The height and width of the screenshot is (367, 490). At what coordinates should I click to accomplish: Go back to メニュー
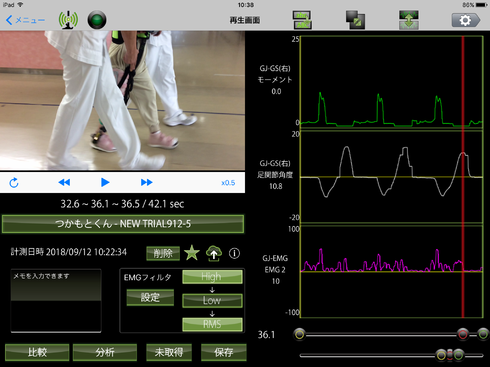(x=25, y=20)
